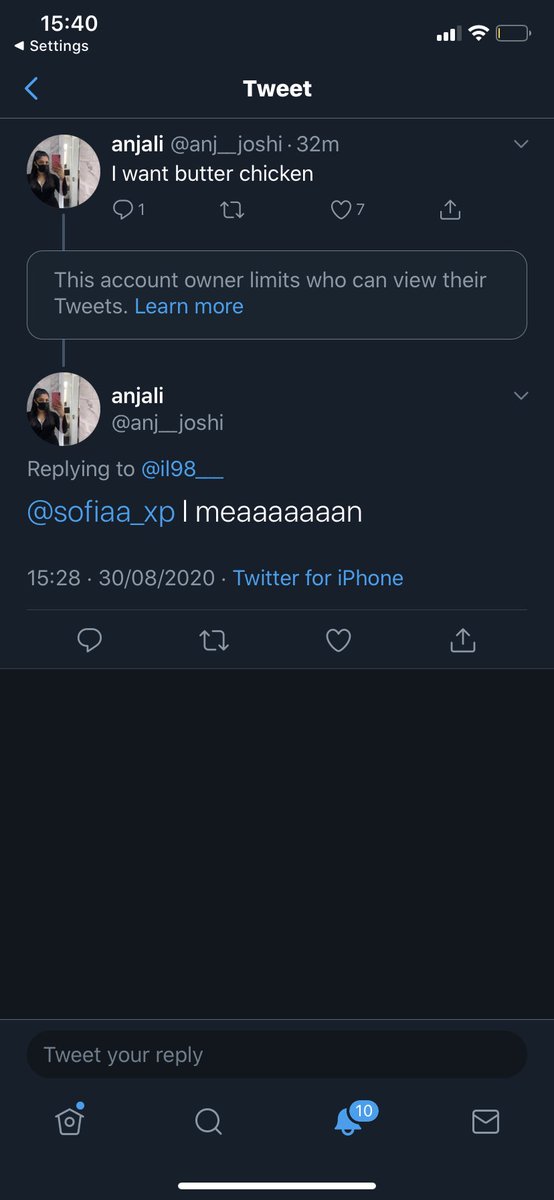Open @sofiaa_xp mention profile

pyautogui.click(x=101, y=512)
